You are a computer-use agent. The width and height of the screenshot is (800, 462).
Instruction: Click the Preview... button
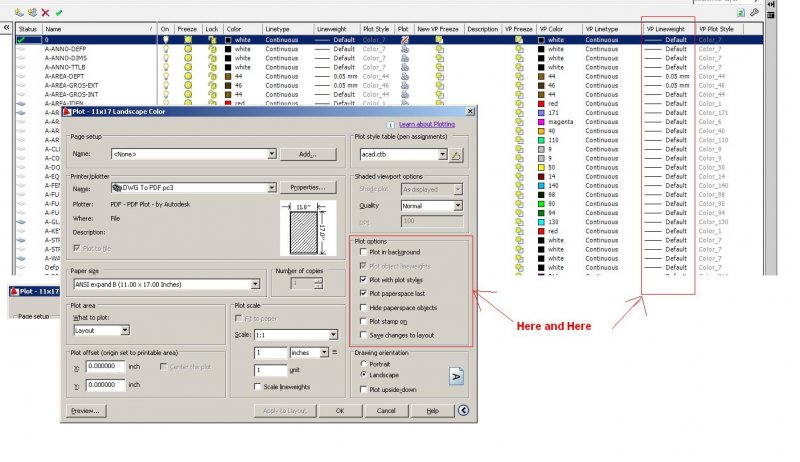point(84,410)
